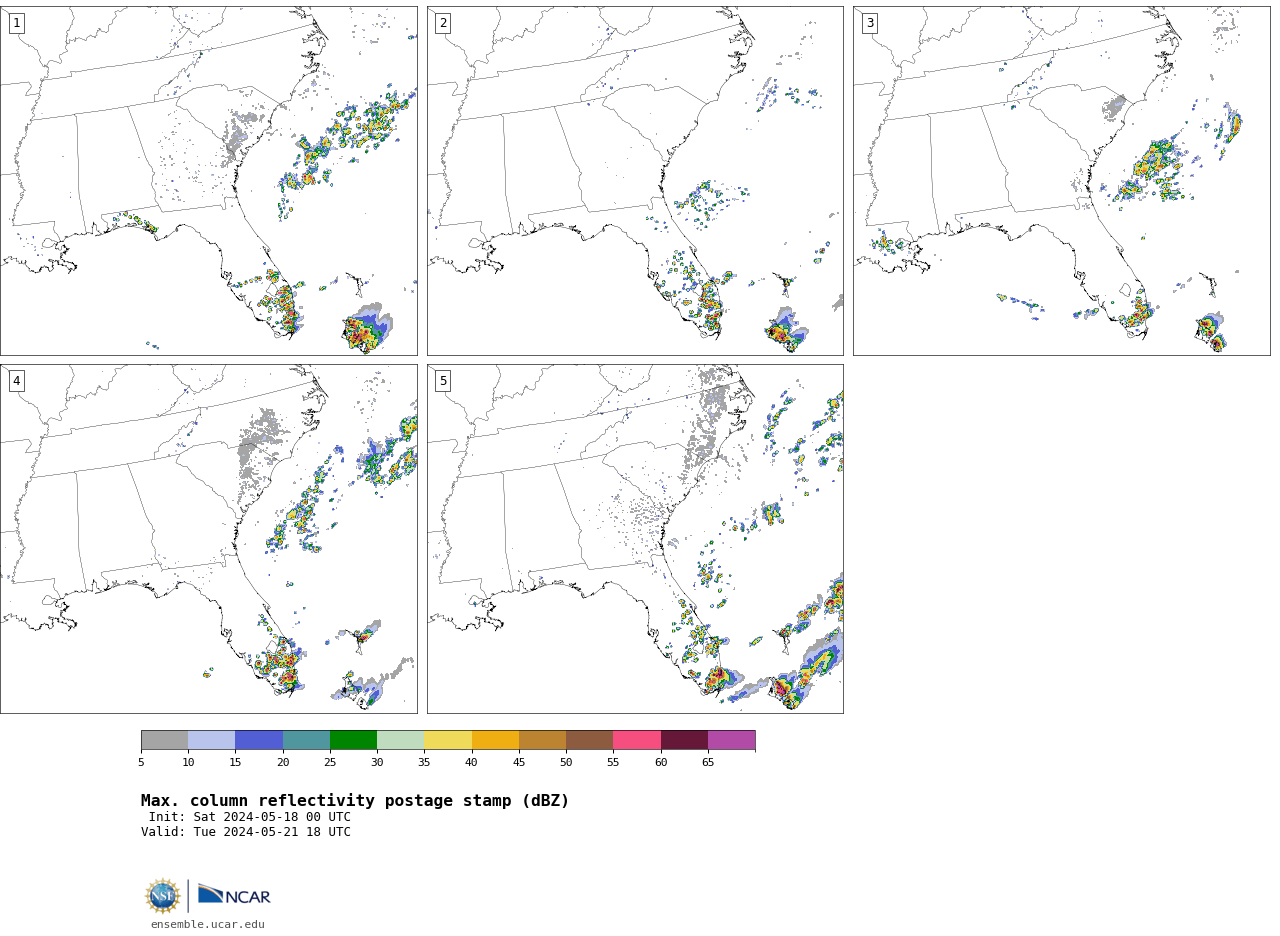This screenshot has width=1280, height=936.
Task: Click the panel number label 3
Action: [869, 23]
